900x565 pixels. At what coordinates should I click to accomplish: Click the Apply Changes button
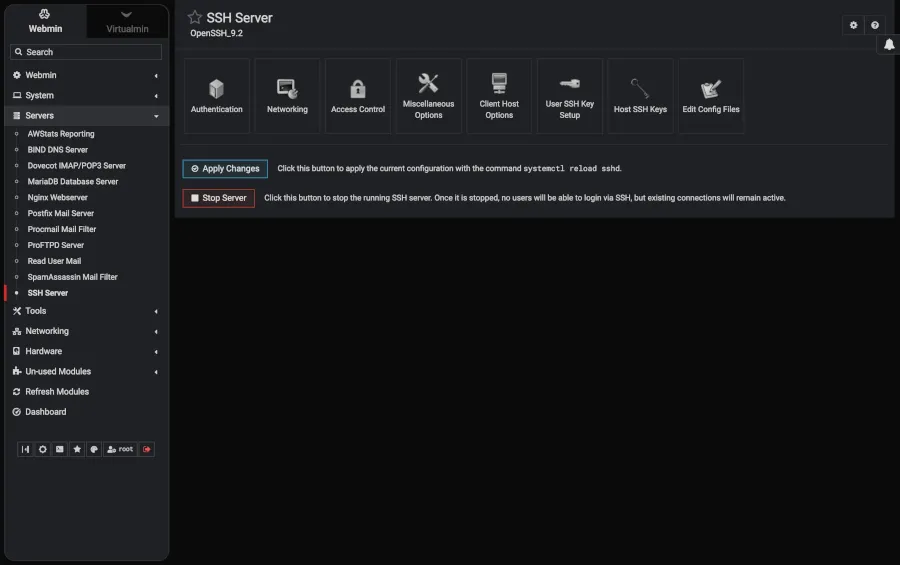[x=225, y=169]
